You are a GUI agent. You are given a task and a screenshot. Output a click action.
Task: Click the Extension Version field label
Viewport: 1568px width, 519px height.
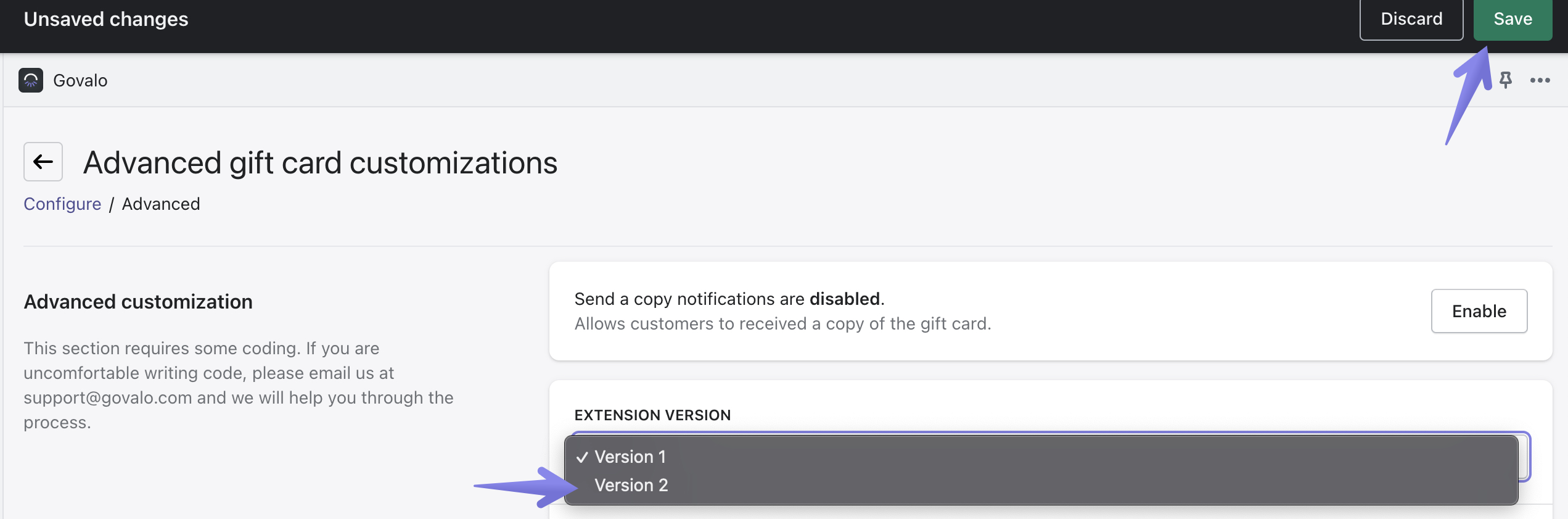pos(652,415)
